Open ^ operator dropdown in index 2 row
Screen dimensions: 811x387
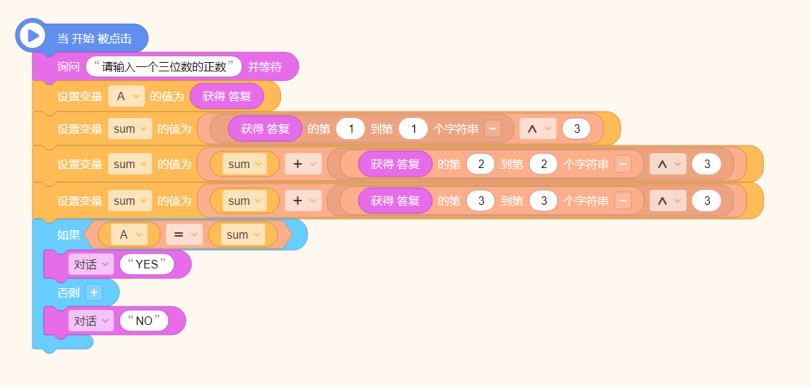tap(668, 164)
